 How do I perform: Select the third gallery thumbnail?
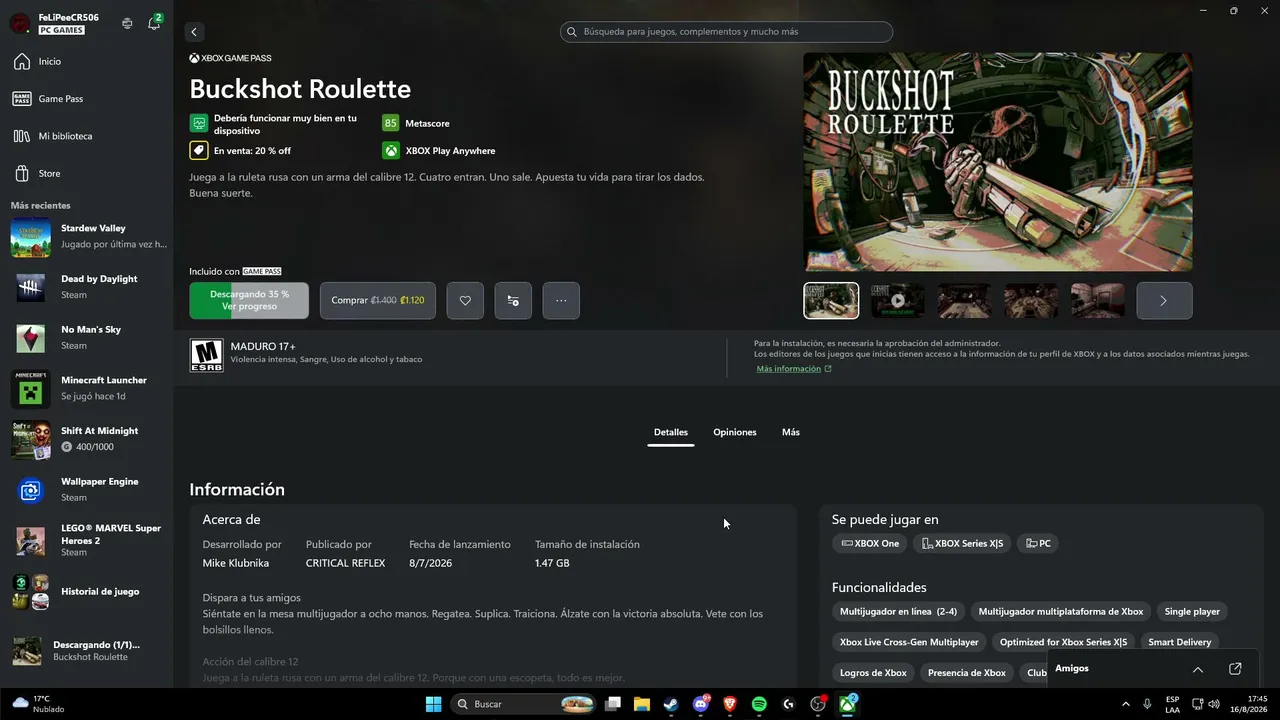(x=964, y=300)
